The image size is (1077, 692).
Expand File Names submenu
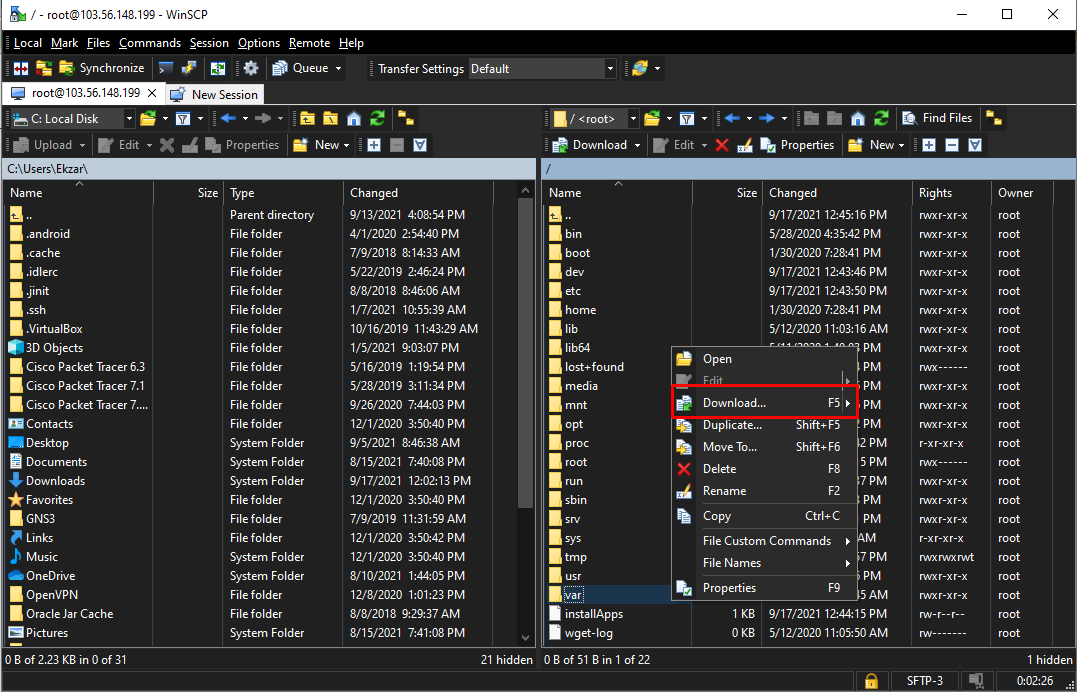tap(764, 563)
